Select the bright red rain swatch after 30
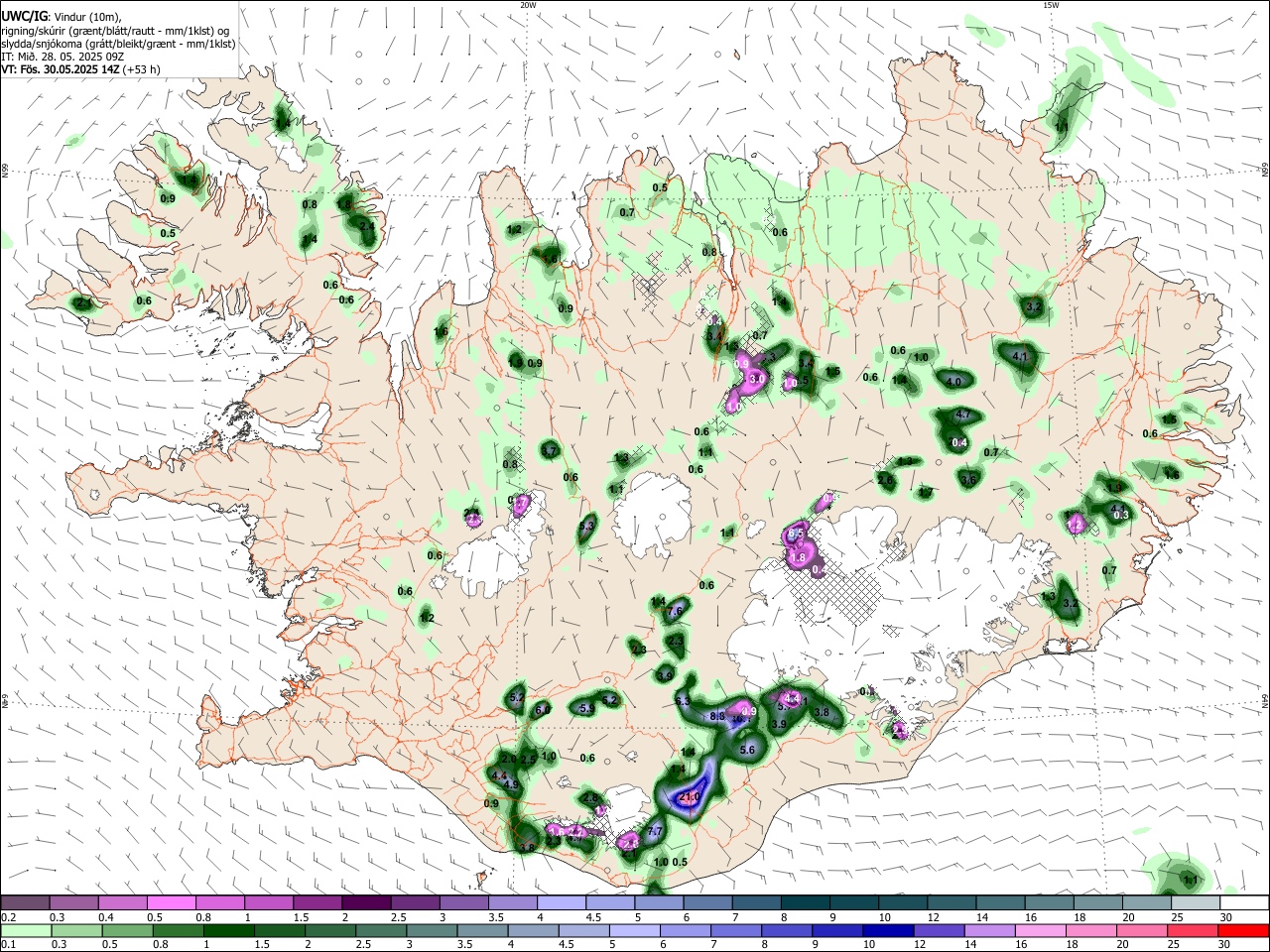The image size is (1270, 952). [x=1243, y=930]
